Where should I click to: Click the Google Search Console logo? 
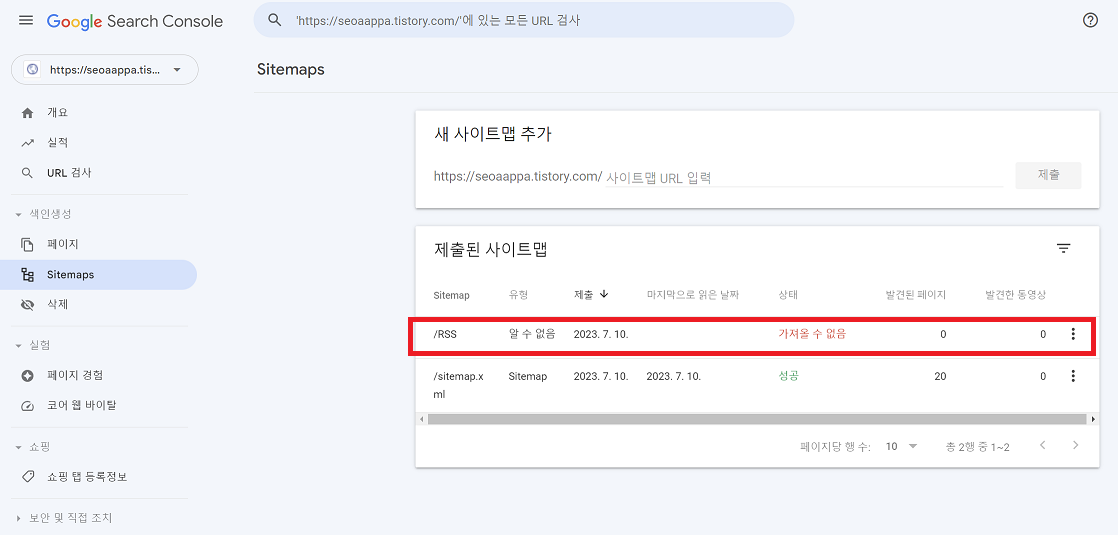click(x=135, y=21)
